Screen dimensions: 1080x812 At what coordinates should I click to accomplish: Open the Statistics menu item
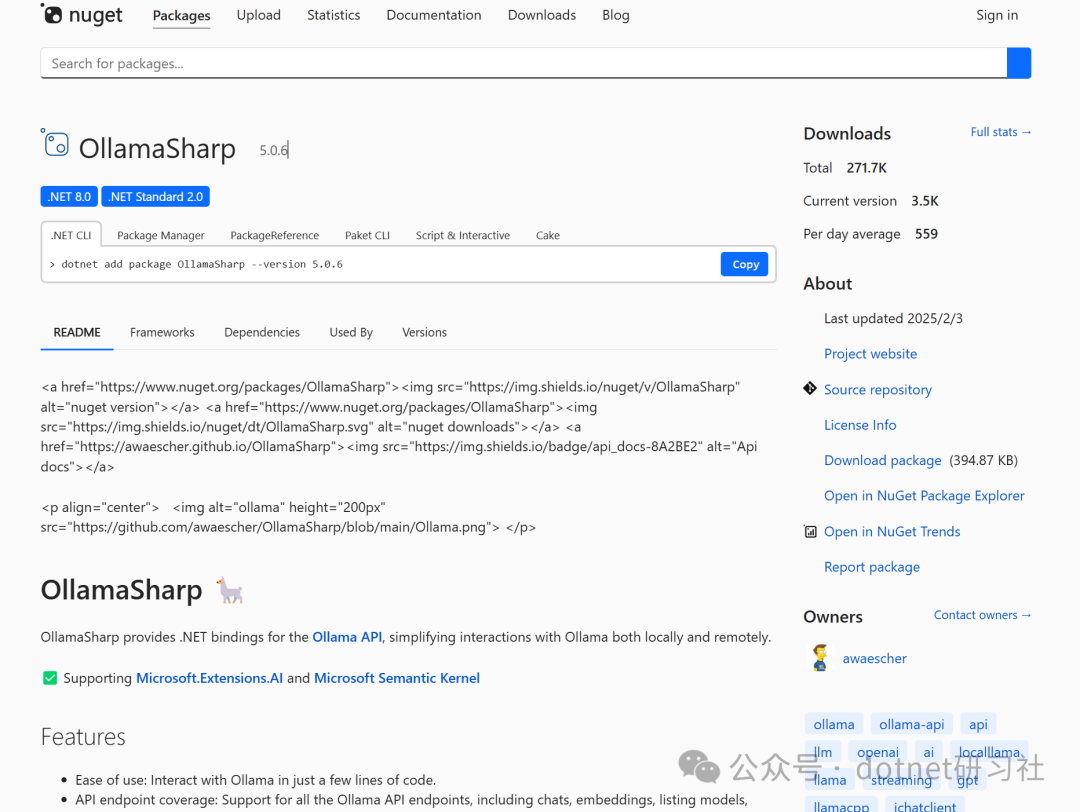pos(333,15)
